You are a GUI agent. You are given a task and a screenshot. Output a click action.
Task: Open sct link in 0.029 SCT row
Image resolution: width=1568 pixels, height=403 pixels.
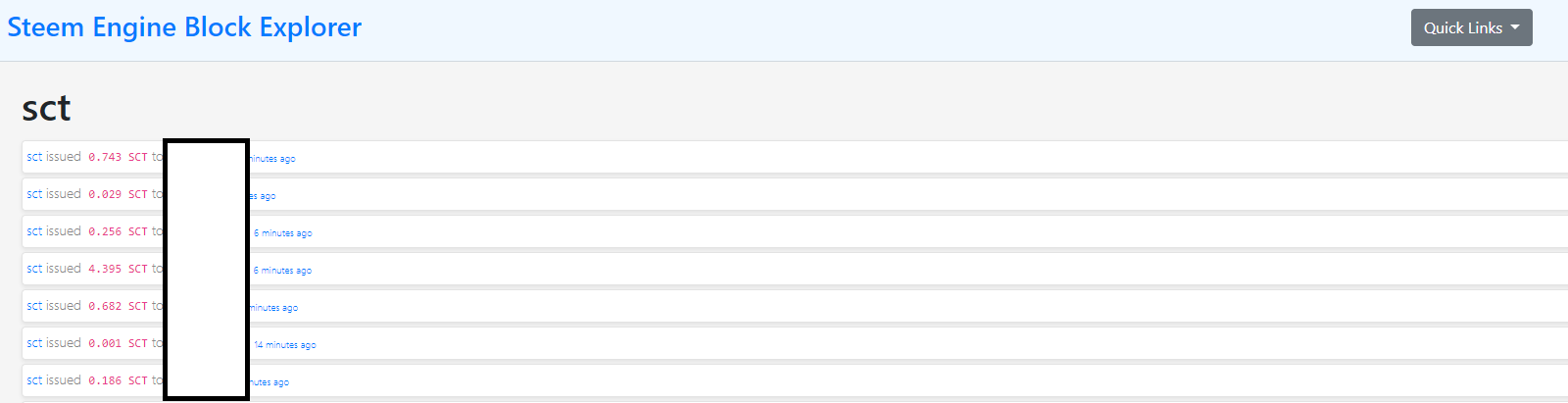(34, 194)
